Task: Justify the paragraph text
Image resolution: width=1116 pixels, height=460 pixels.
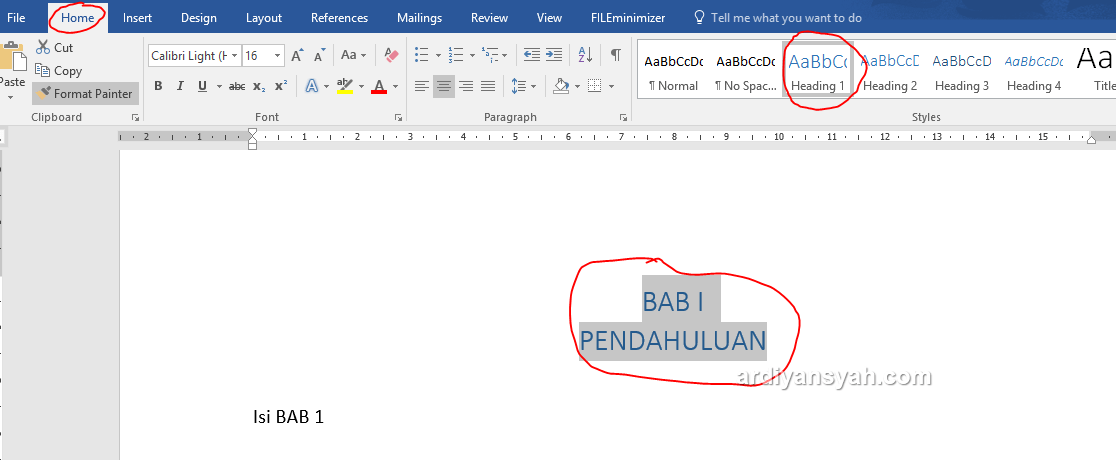Action: [488, 87]
